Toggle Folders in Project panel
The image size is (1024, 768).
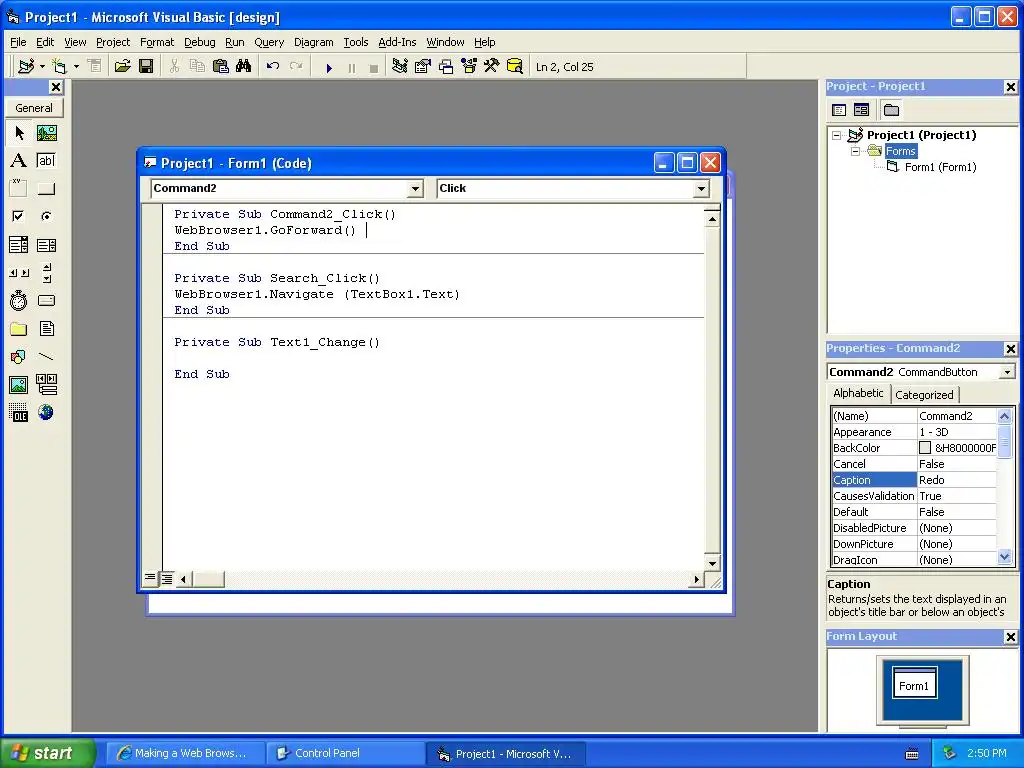tap(891, 110)
